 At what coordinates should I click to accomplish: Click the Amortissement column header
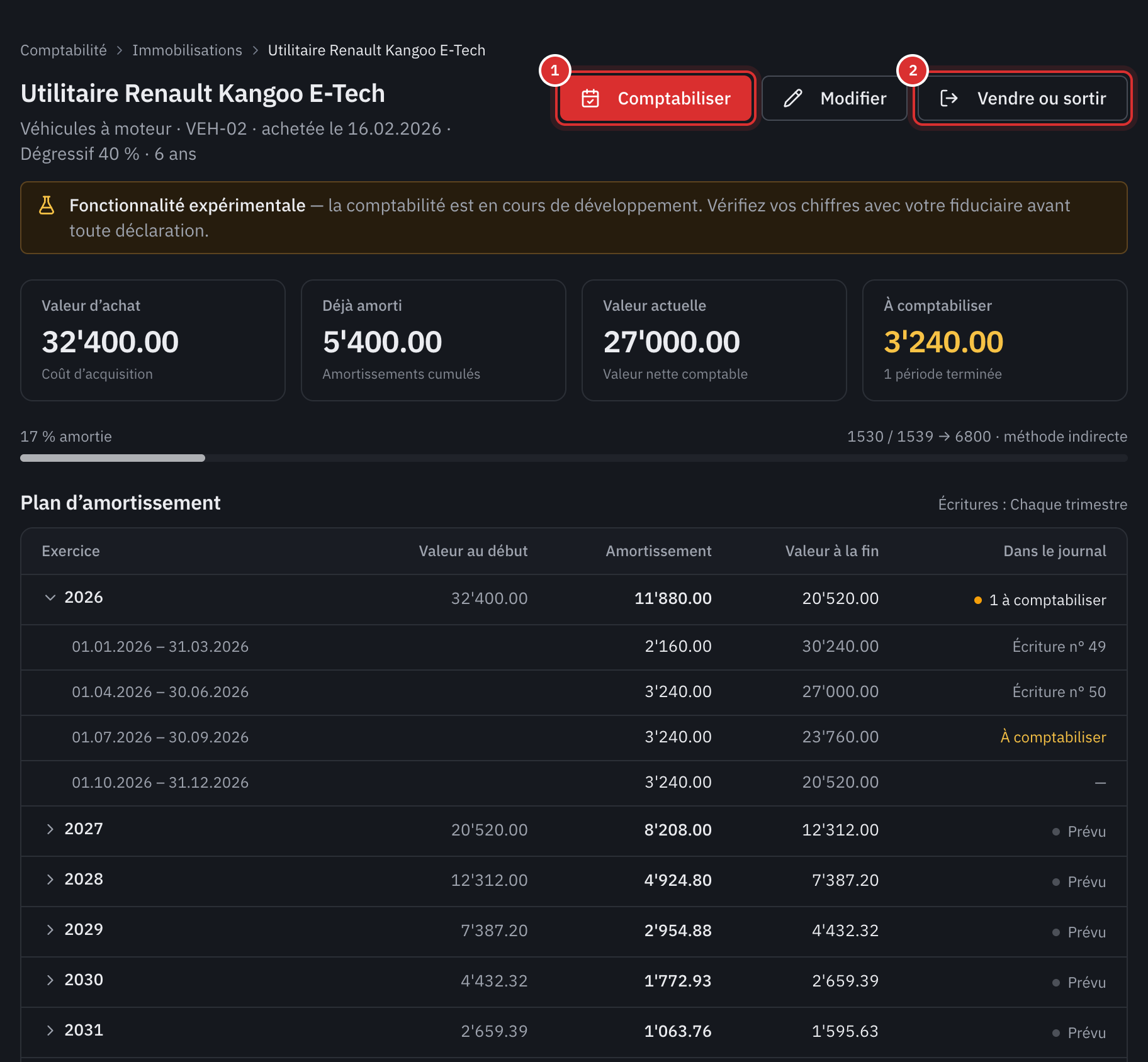(x=658, y=551)
